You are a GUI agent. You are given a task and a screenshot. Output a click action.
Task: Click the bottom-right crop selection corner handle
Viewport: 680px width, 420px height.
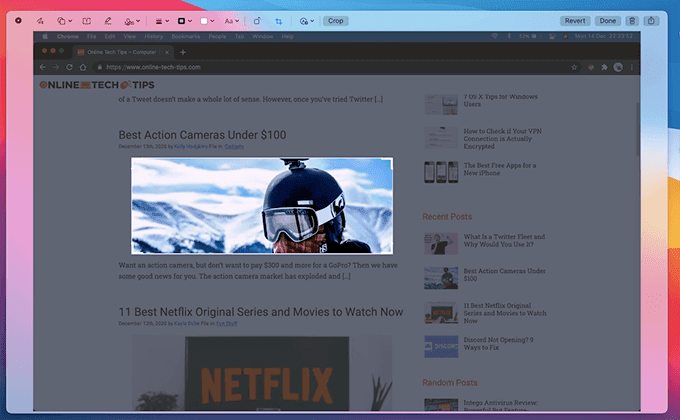392,253
